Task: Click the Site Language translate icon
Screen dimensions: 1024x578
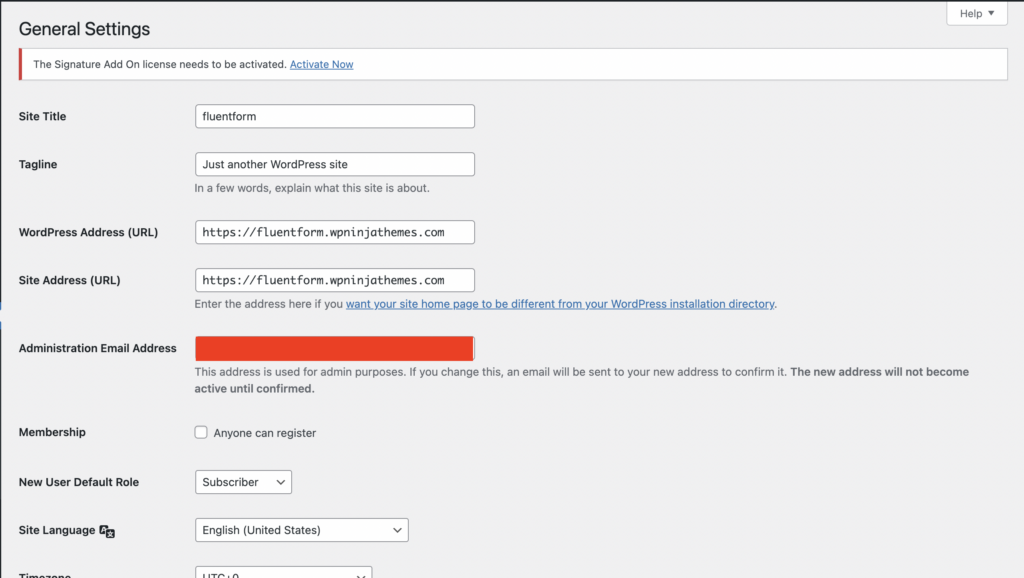Action: click(x=107, y=531)
